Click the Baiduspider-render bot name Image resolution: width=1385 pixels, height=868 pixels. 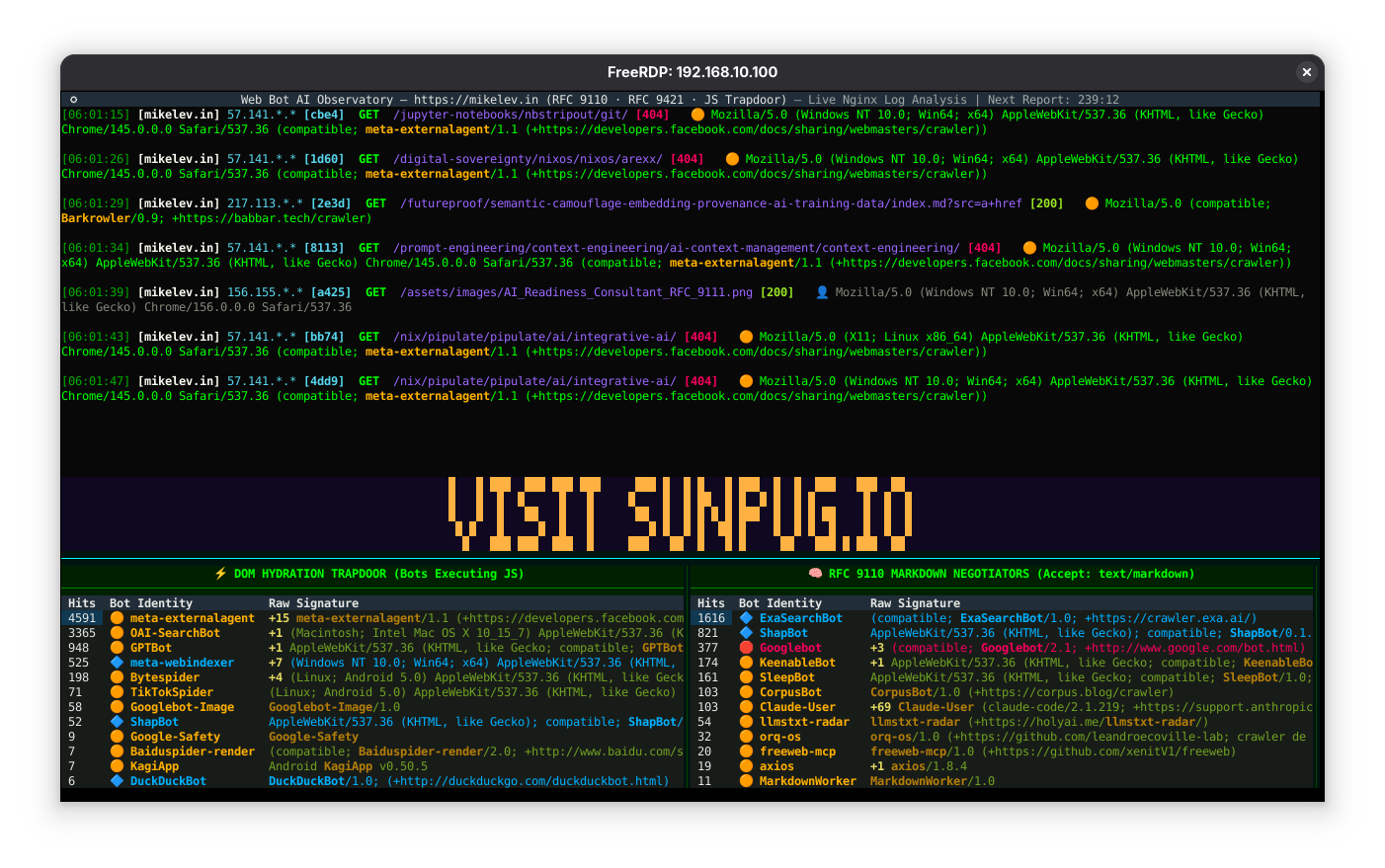(193, 751)
